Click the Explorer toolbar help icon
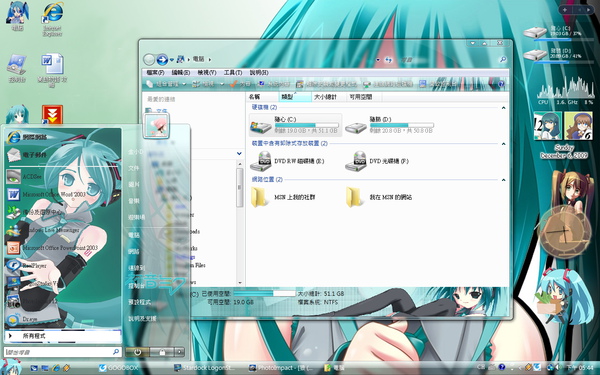Image resolution: width=600 pixels, height=375 pixels. tap(501, 84)
